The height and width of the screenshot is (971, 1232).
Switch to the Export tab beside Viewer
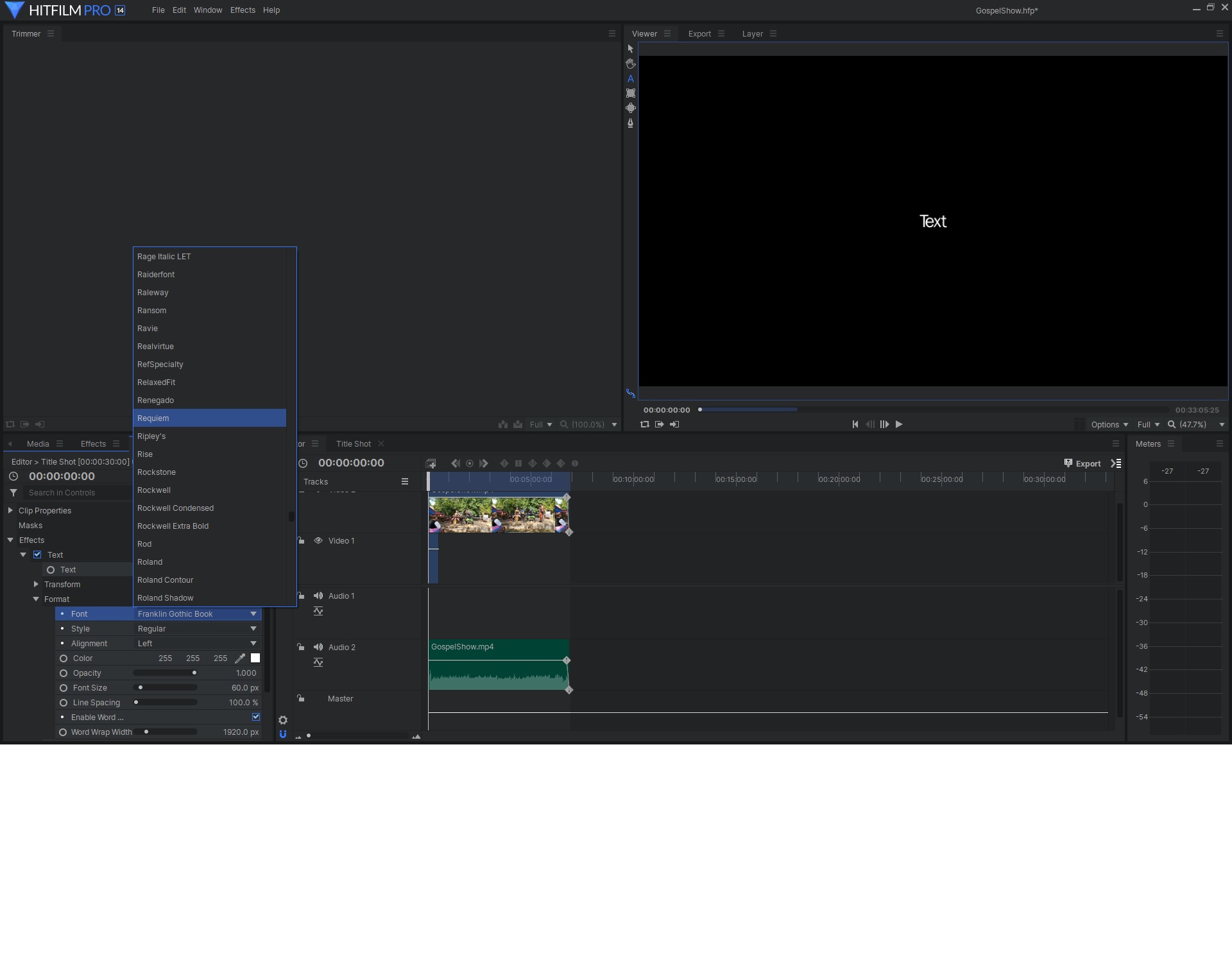pos(699,33)
